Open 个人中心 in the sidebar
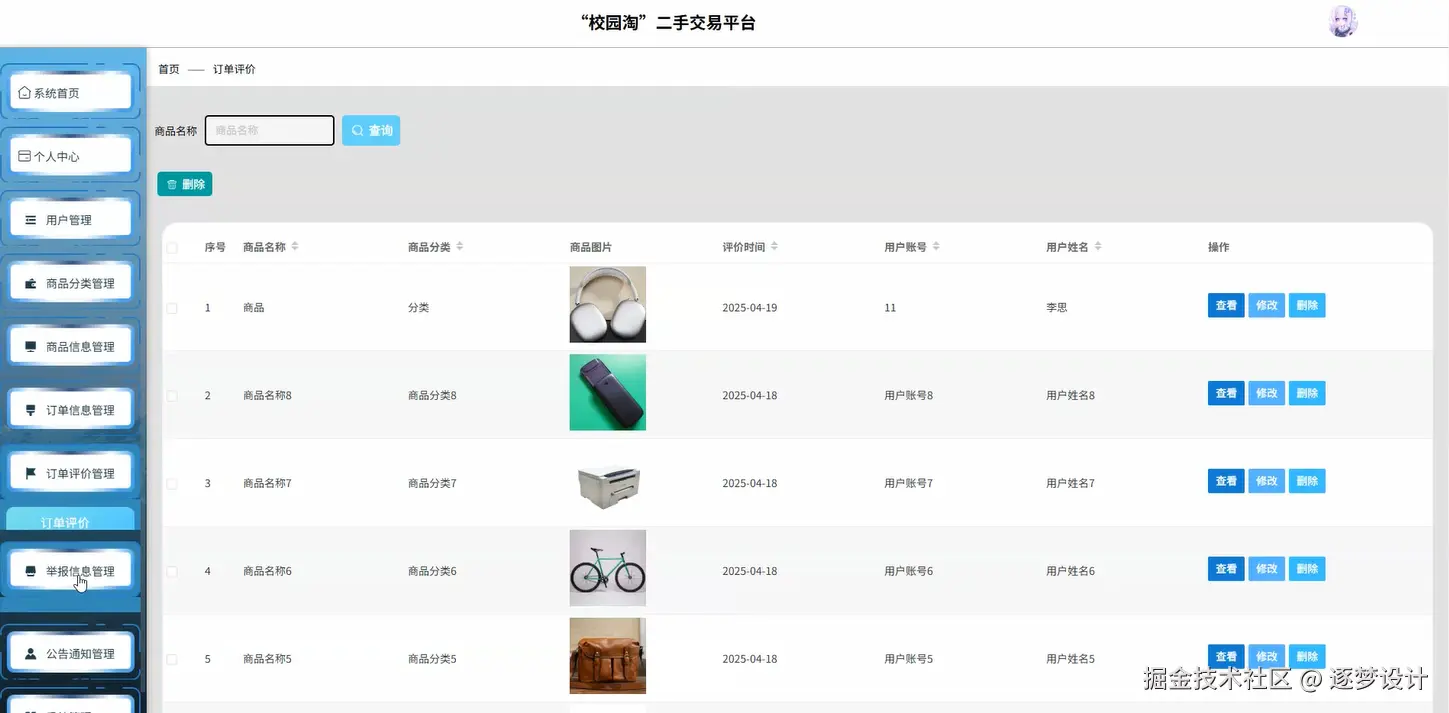This screenshot has height=713, width=1449. (x=70, y=156)
